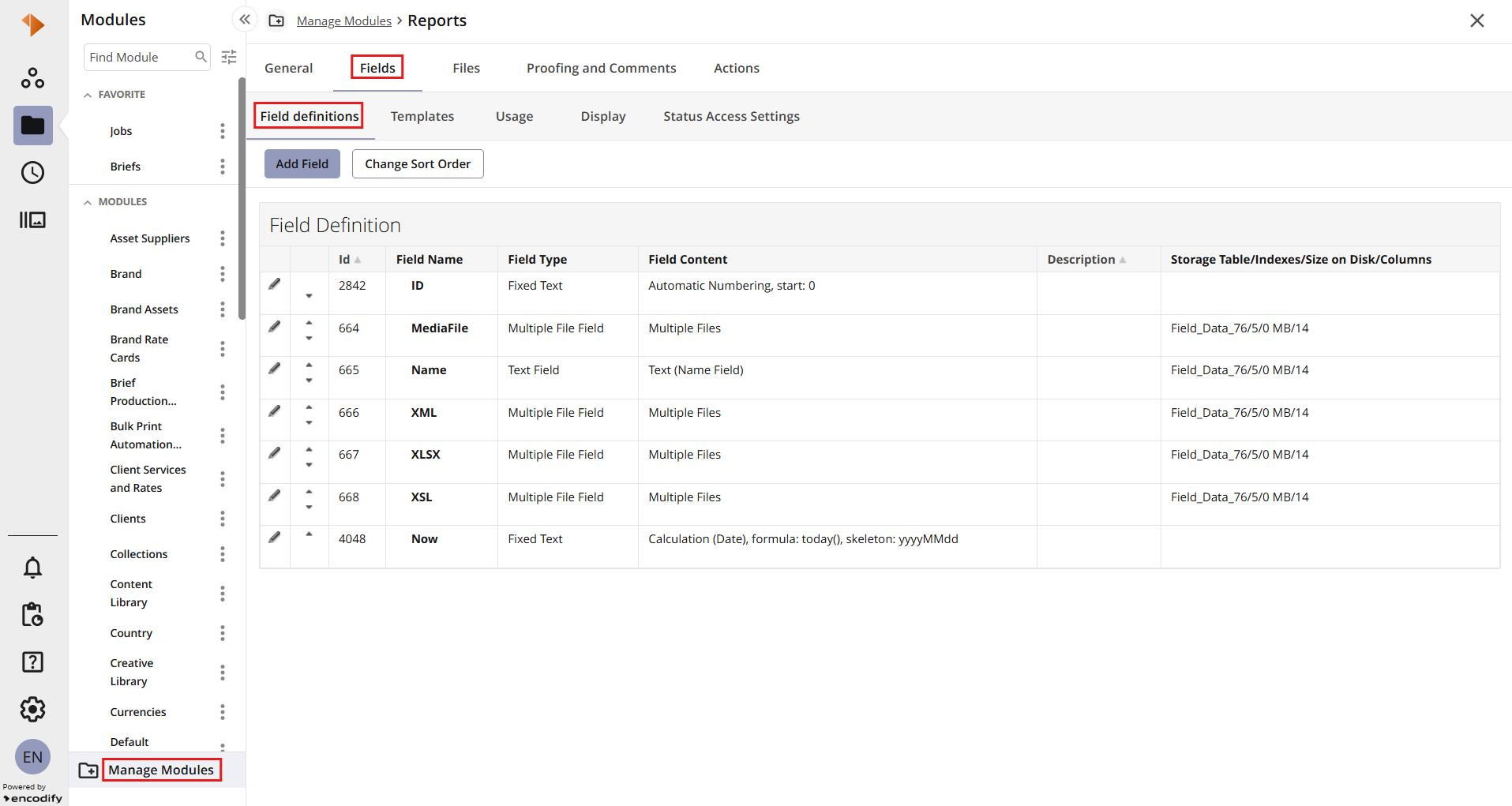Collapse the MODULES section
1512x806 pixels.
coord(88,202)
